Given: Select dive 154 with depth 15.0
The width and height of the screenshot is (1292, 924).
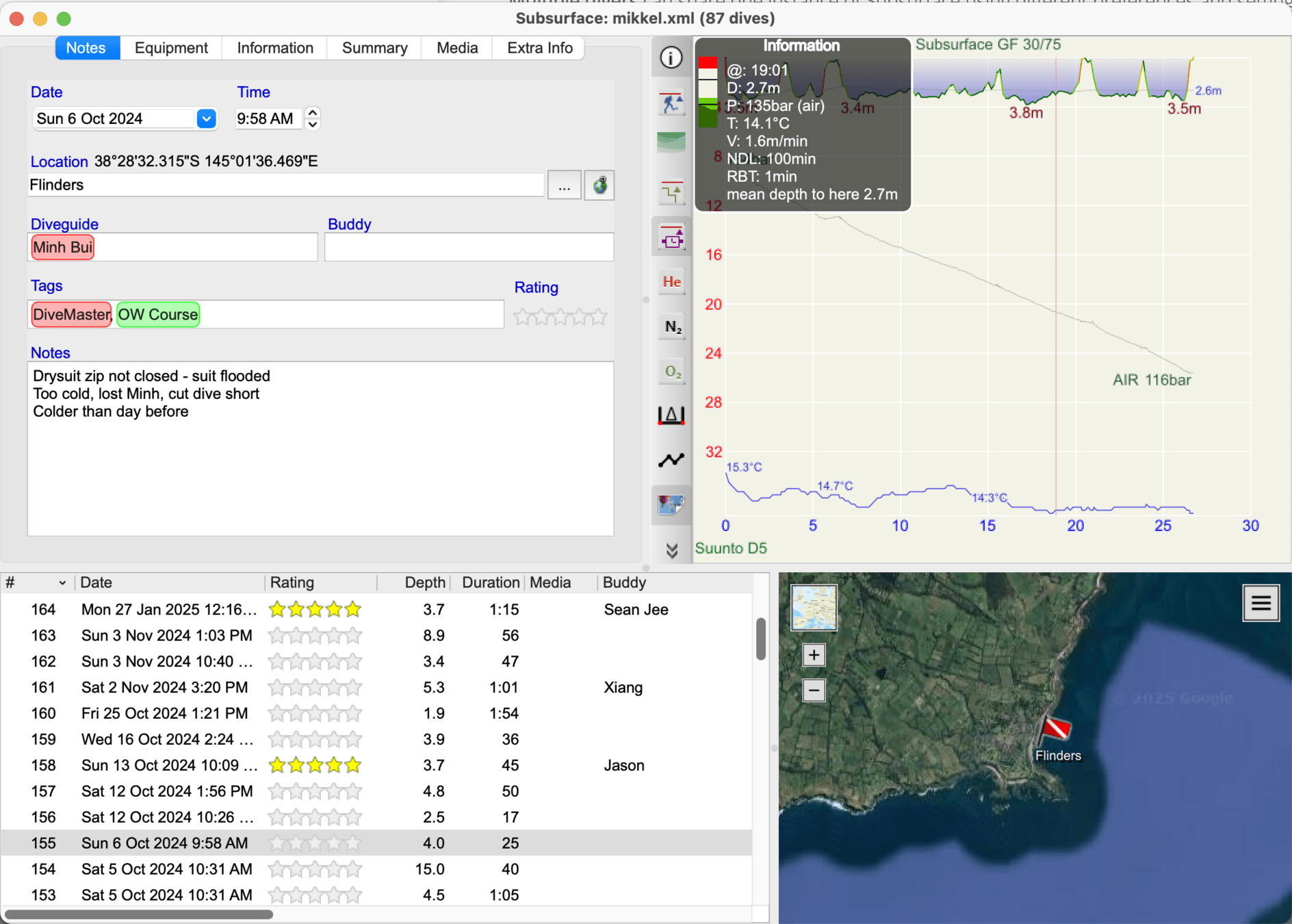Looking at the screenshot, I should (376, 869).
